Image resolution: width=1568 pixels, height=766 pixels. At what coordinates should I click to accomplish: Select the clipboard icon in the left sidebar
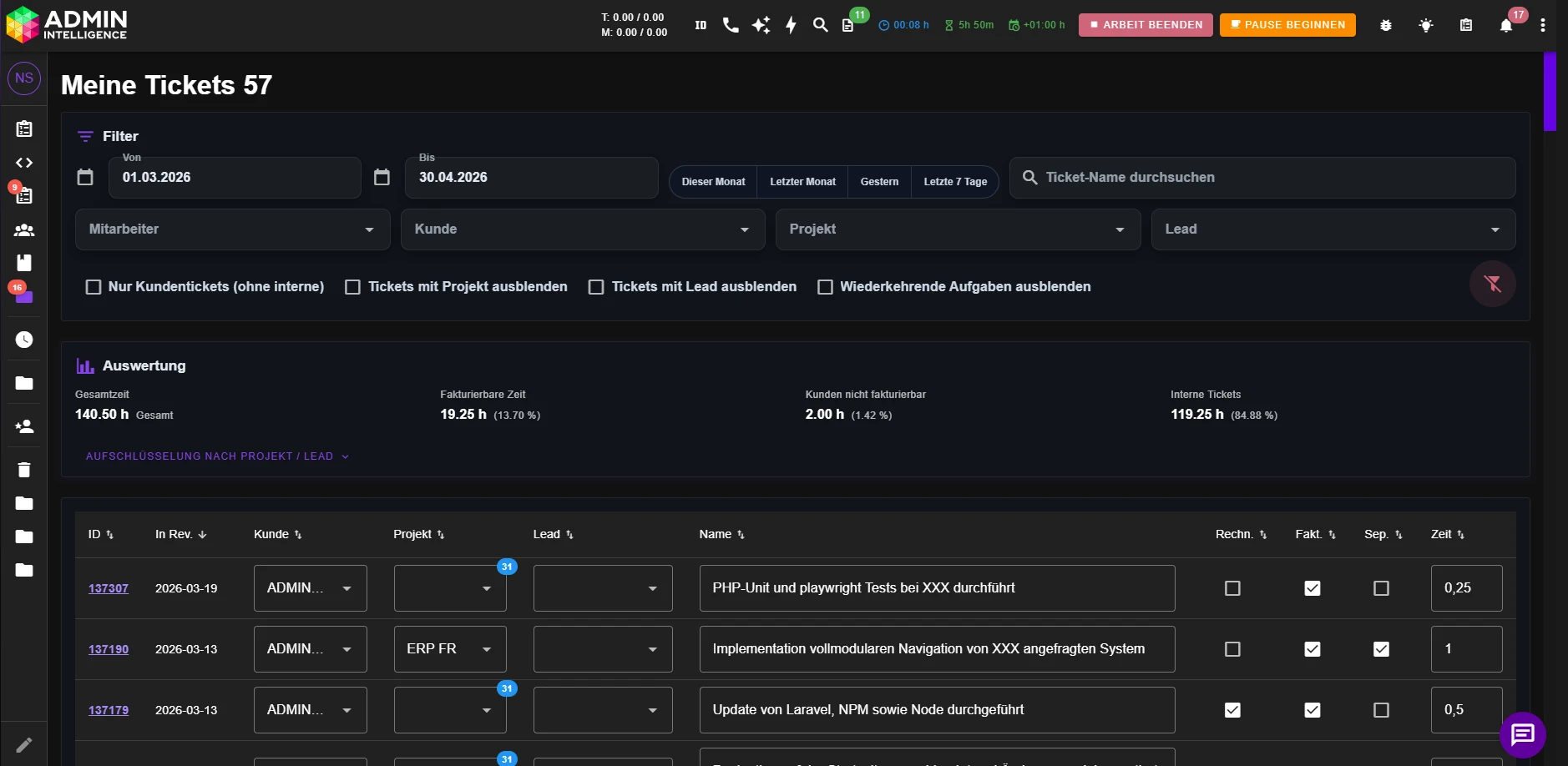[23, 129]
